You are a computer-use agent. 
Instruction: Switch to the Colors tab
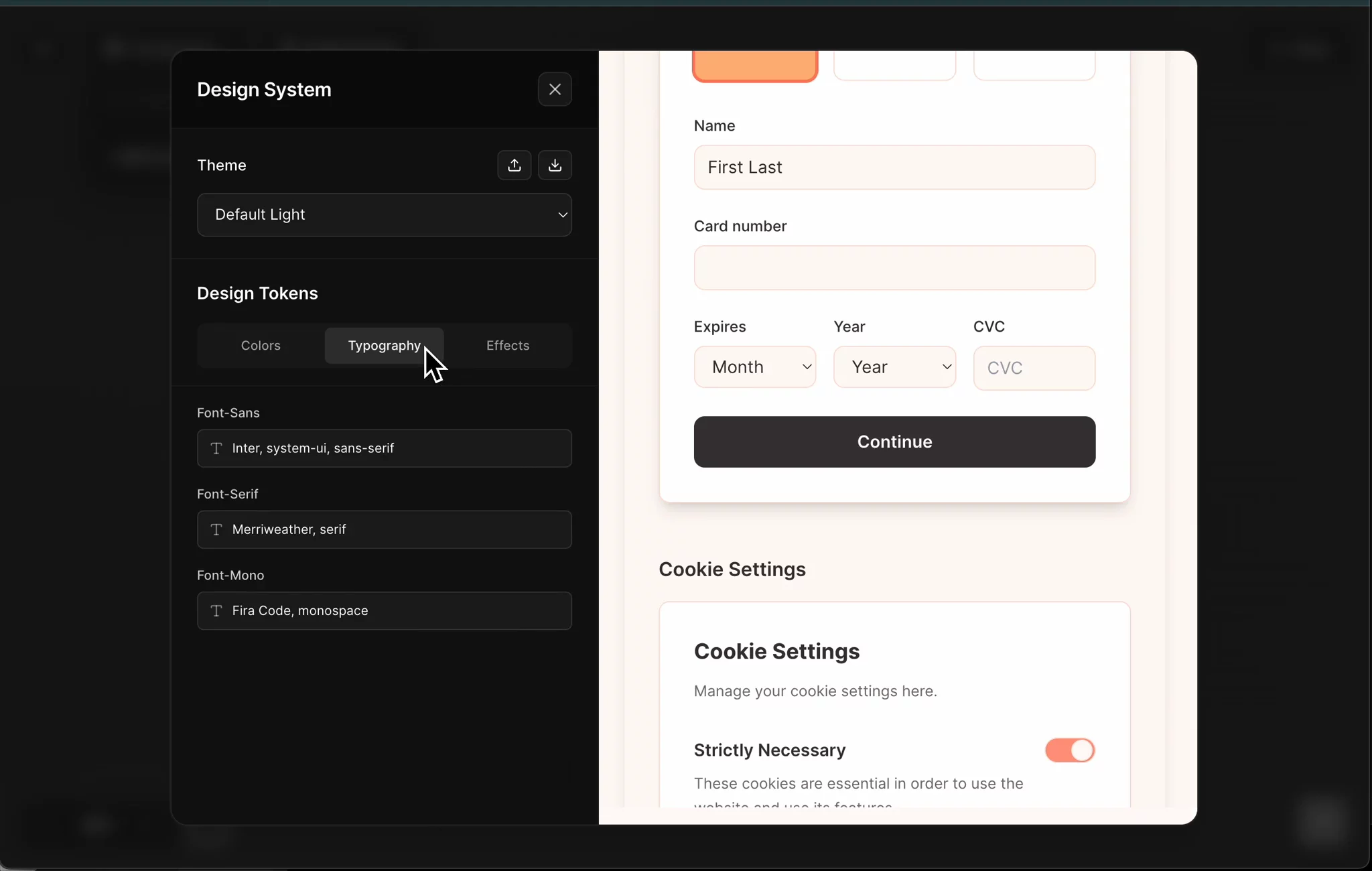click(261, 346)
